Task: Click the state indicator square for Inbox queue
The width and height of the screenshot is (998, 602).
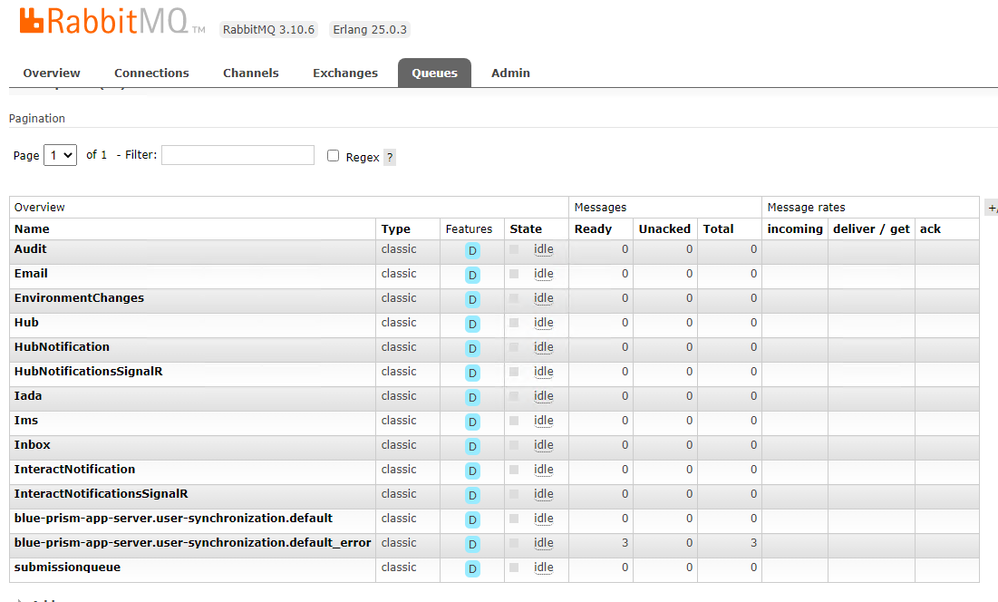Action: [514, 445]
